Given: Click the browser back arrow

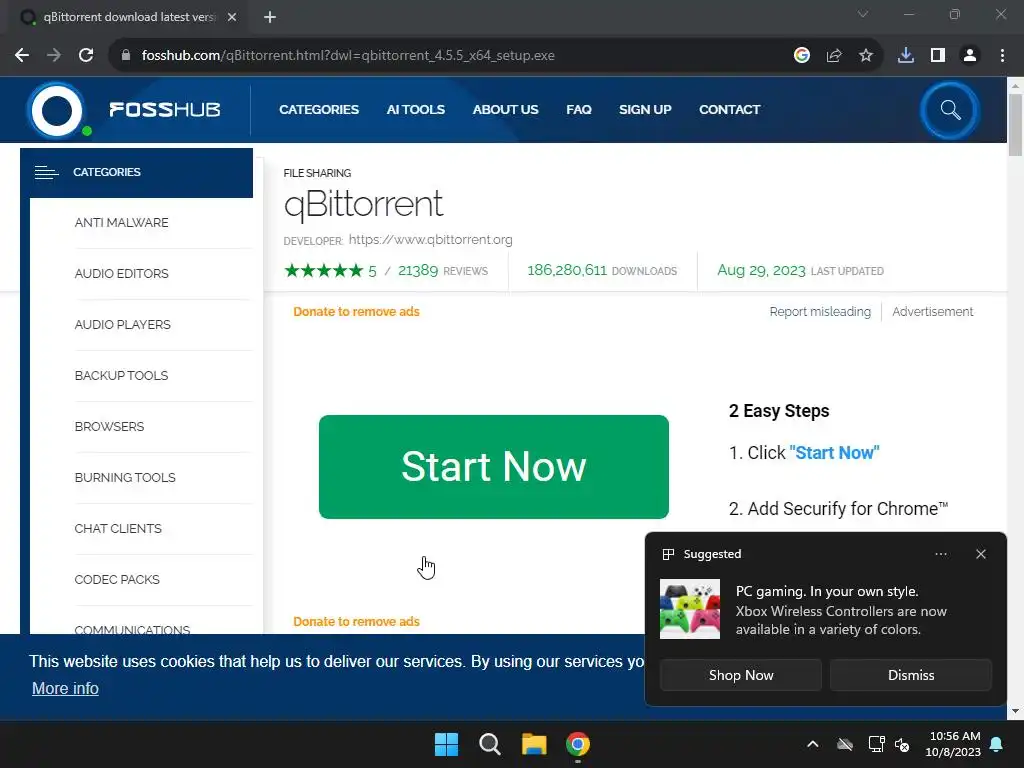Looking at the screenshot, I should pyautogui.click(x=22, y=56).
